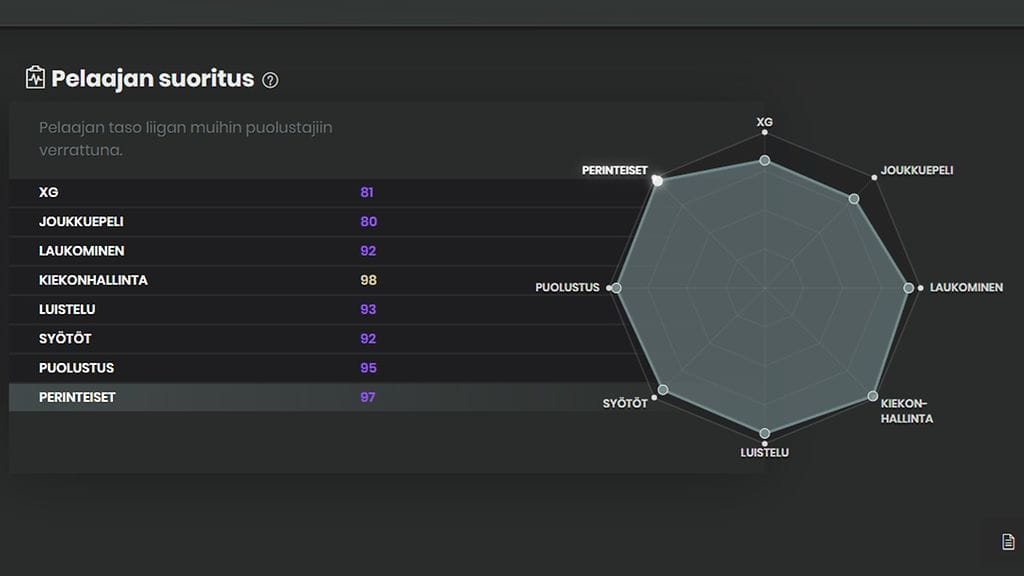1024x576 pixels.
Task: Select the SYÖTÖT stat row
Action: pyautogui.click(x=200, y=339)
